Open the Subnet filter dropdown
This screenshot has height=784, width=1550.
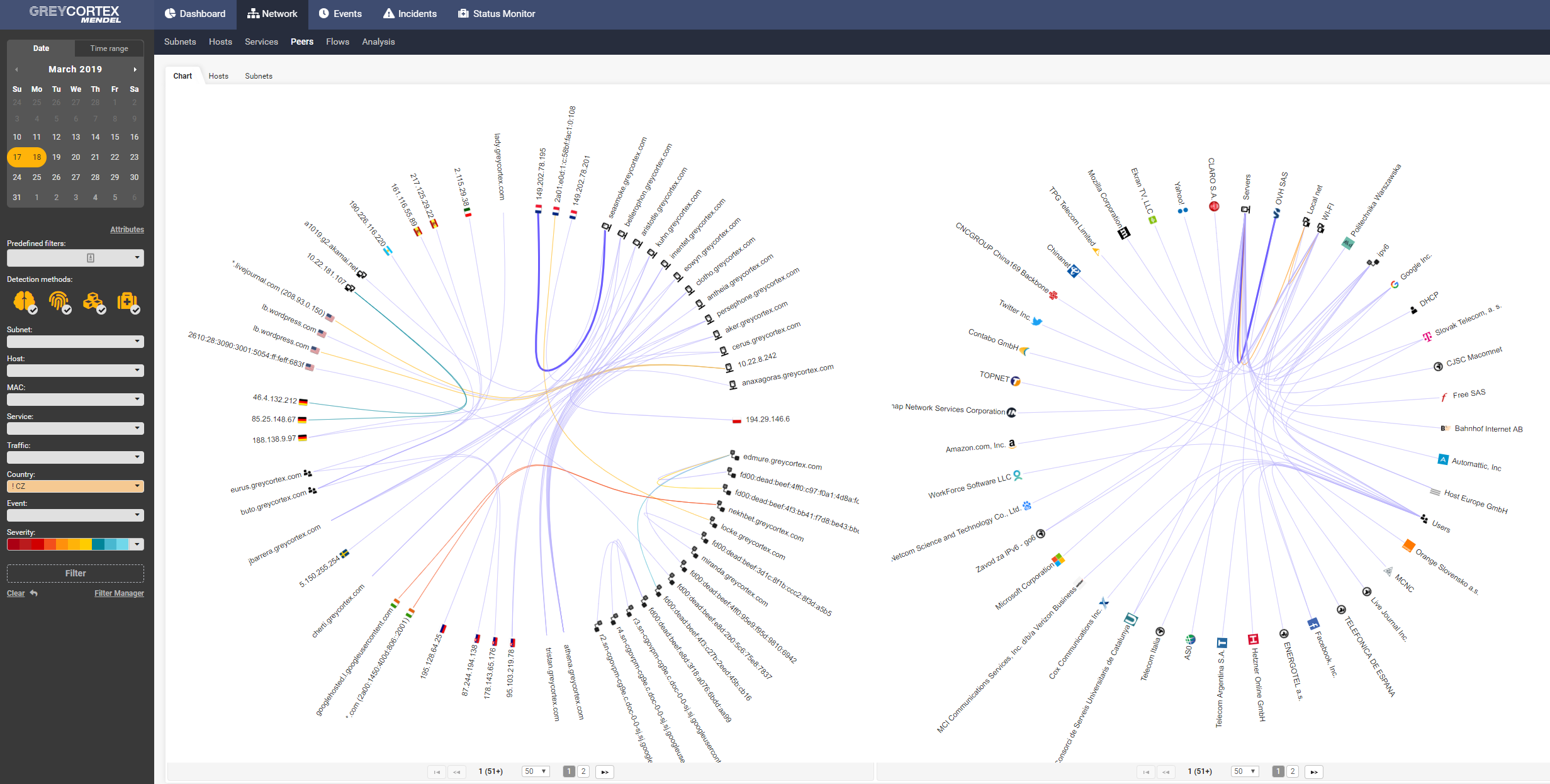coord(76,342)
